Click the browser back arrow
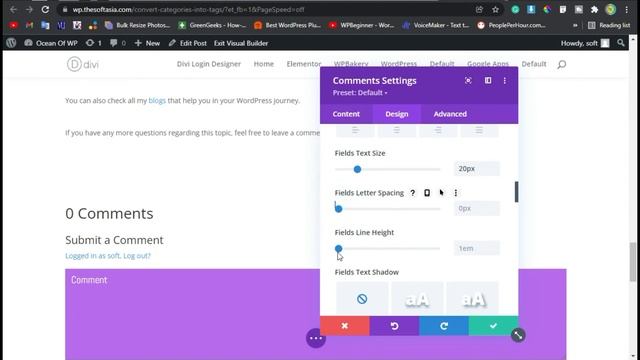Screen dimensions: 640x360 [x=13, y=9]
